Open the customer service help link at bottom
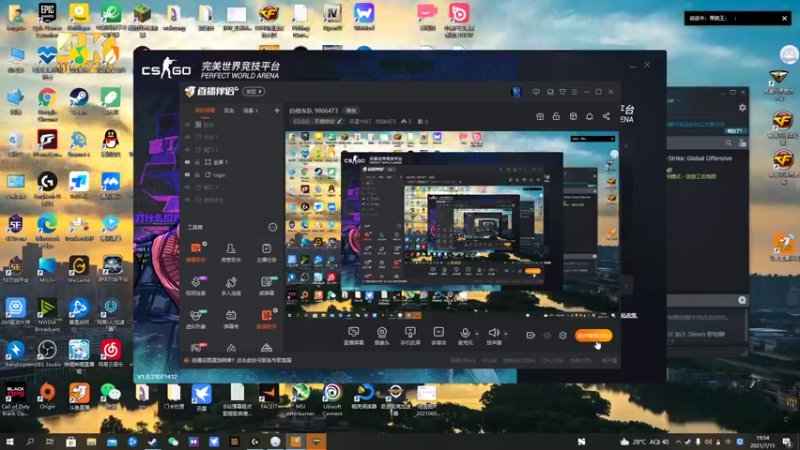 click(241, 360)
